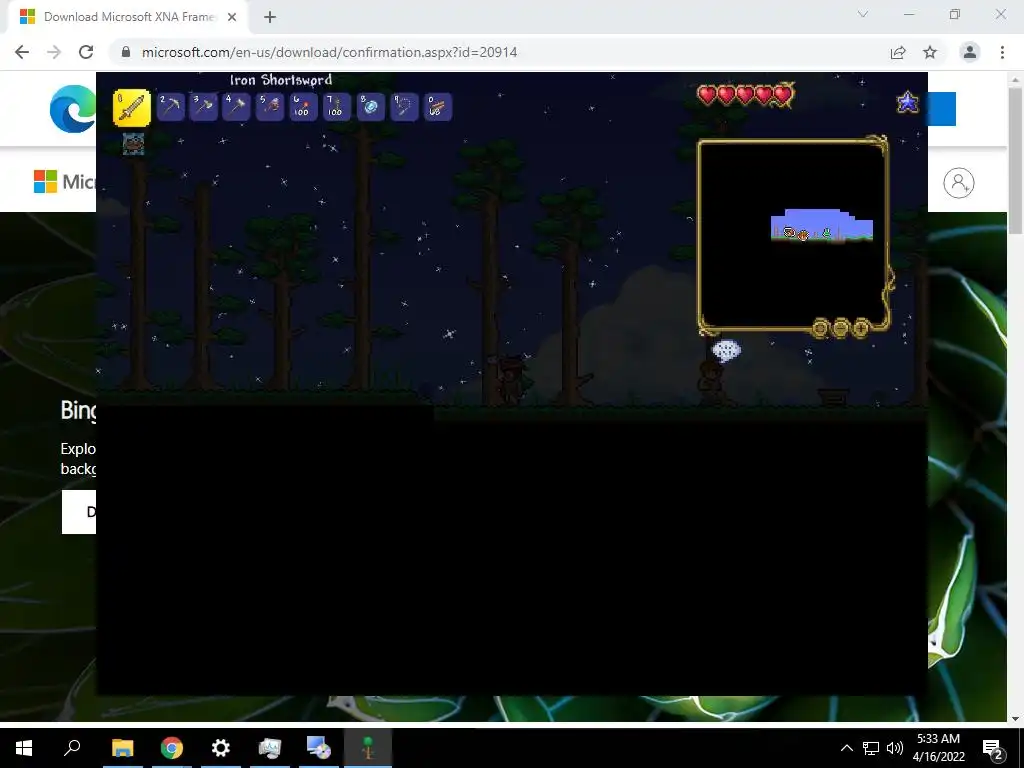Open taskbar search magnifier
Viewport: 1024px width, 768px height.
click(x=72, y=748)
